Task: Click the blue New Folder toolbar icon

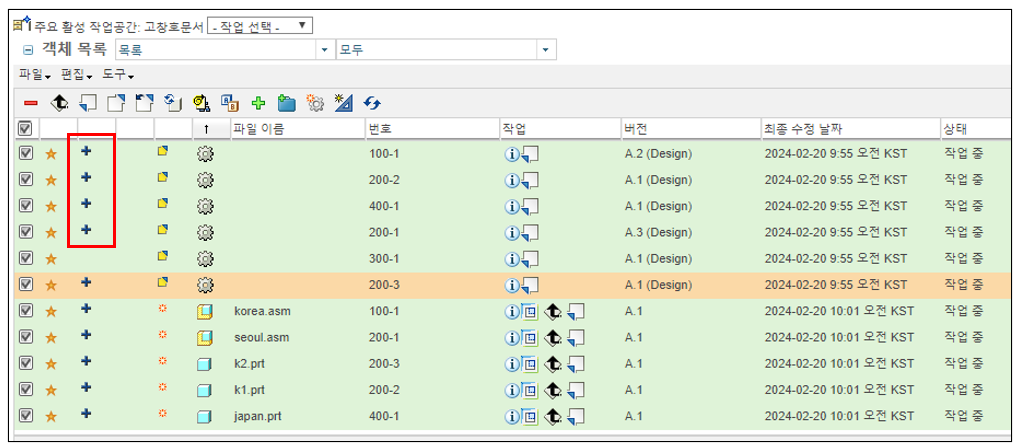Action: tap(286, 103)
